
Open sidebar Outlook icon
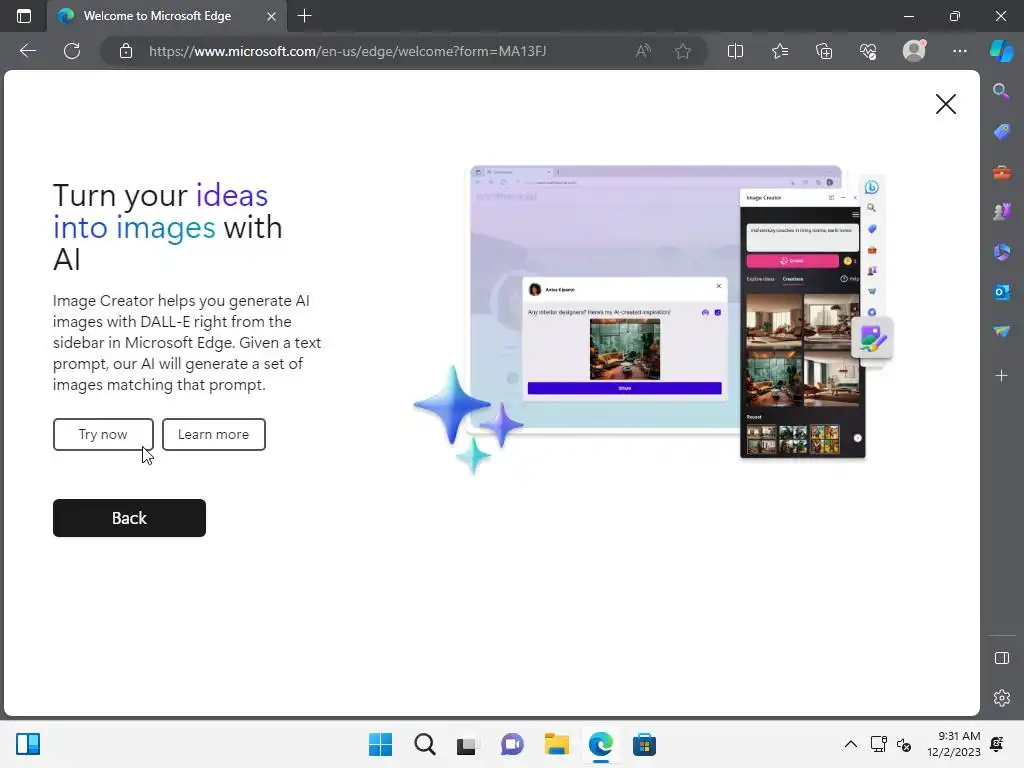click(x=1002, y=291)
